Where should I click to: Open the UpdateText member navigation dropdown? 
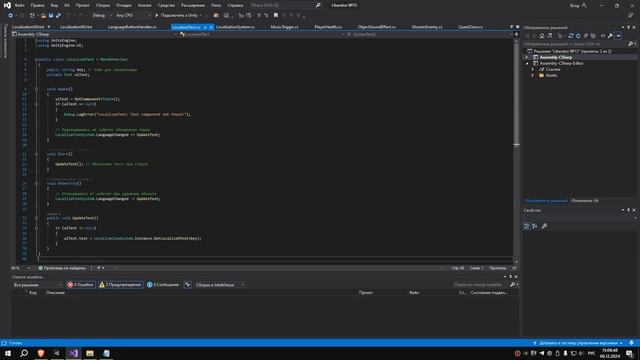(429, 34)
